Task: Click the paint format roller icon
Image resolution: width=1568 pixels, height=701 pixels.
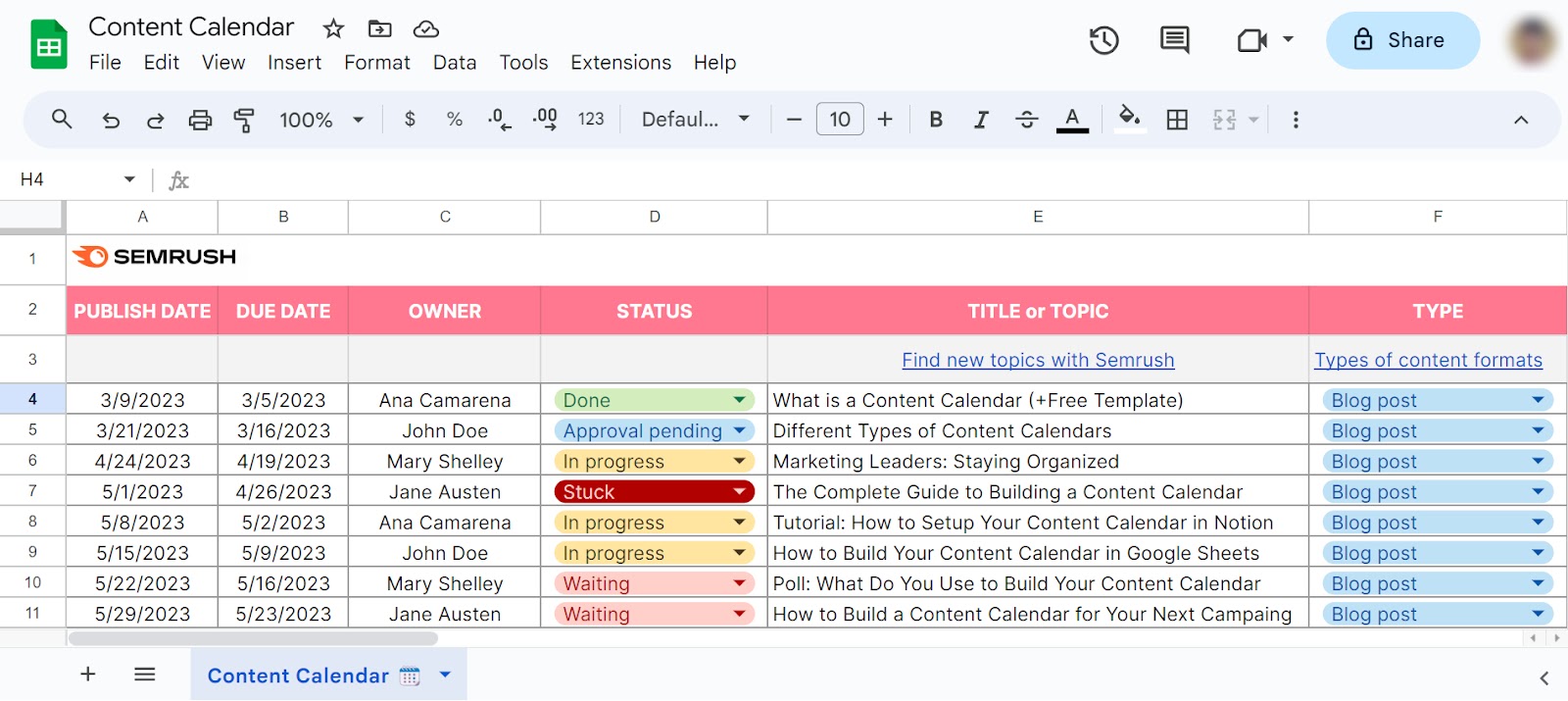Action: pyautogui.click(x=244, y=120)
